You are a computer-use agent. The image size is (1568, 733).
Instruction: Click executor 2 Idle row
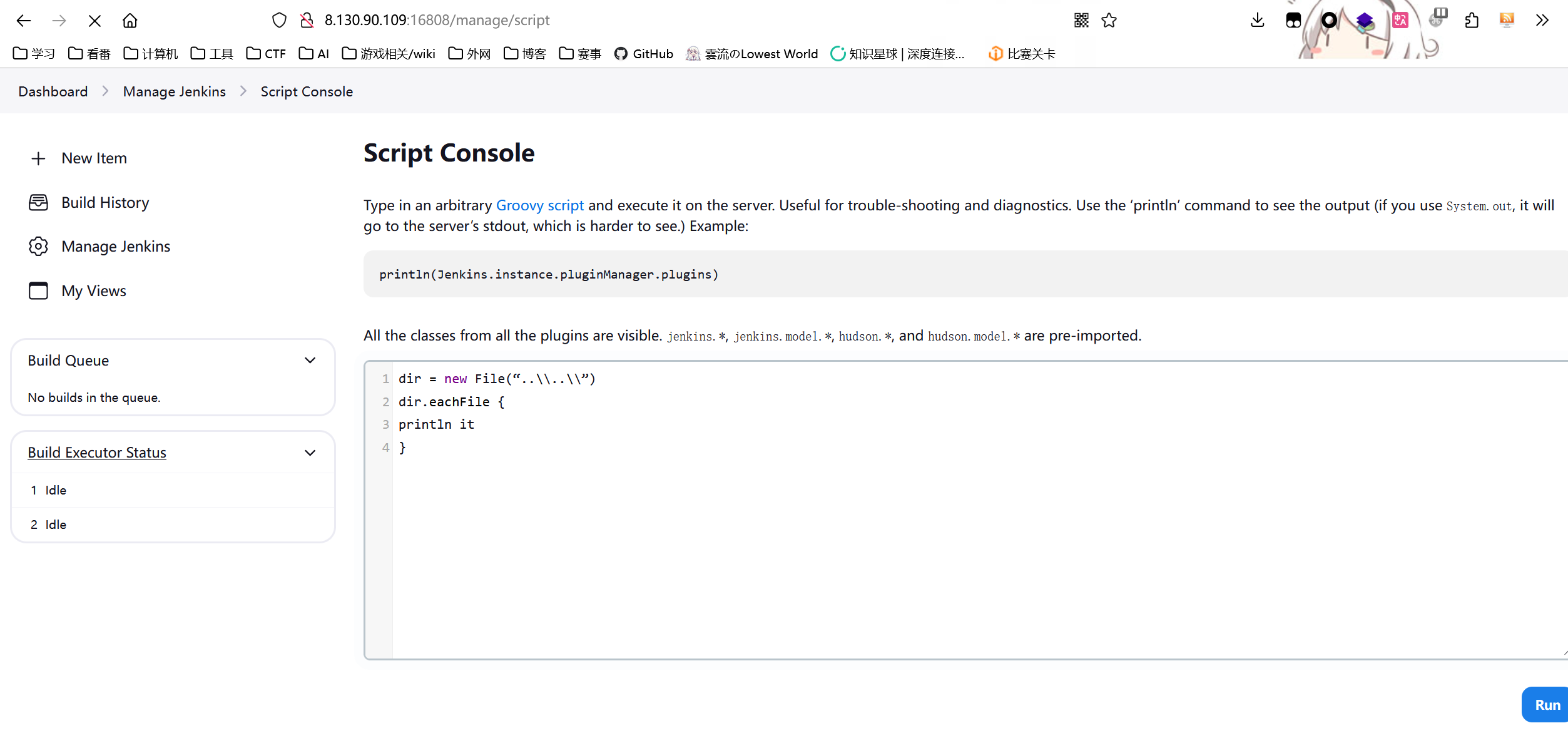[x=173, y=525]
